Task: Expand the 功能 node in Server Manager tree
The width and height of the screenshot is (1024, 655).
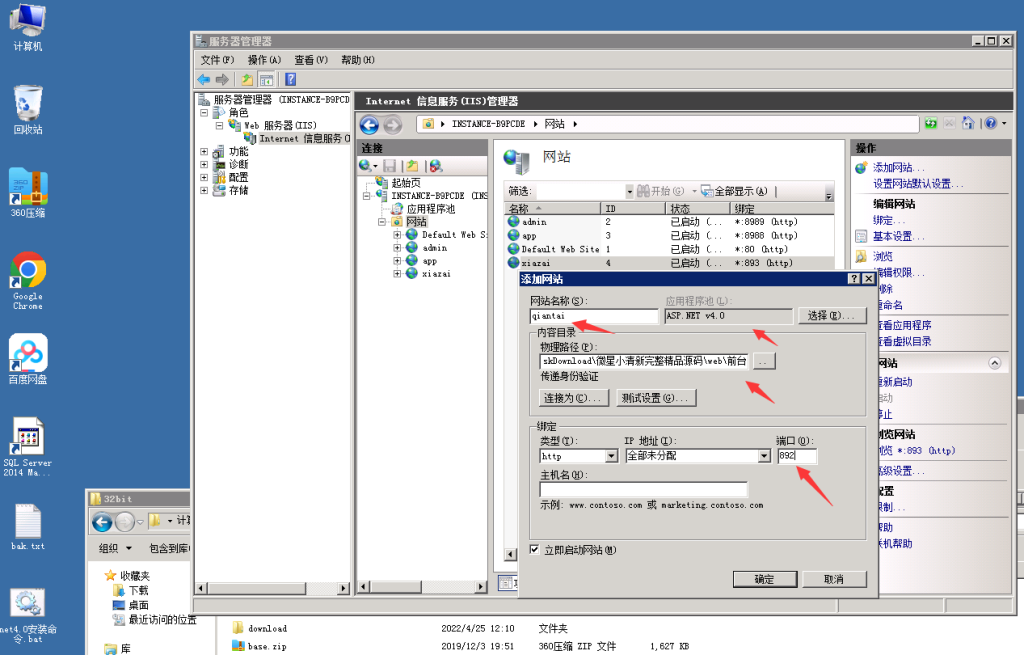Action: [x=204, y=152]
